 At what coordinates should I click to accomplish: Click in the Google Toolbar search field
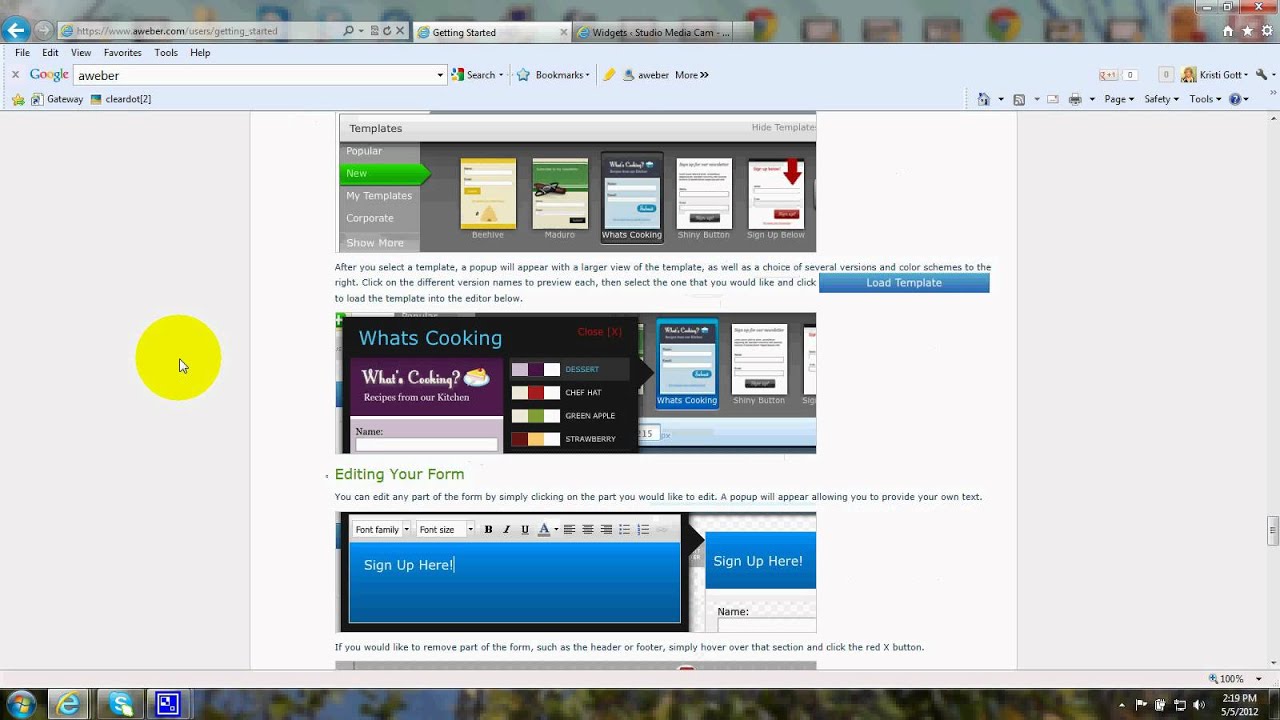pos(260,75)
